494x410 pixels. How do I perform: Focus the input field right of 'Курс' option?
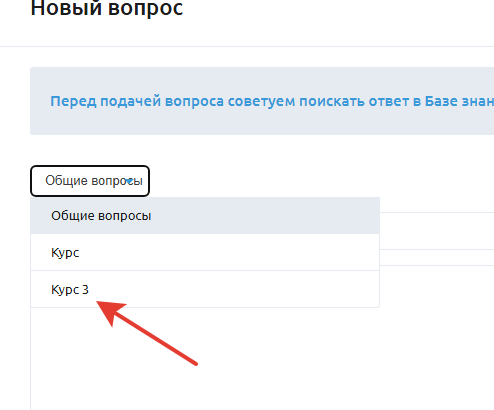tap(437, 257)
